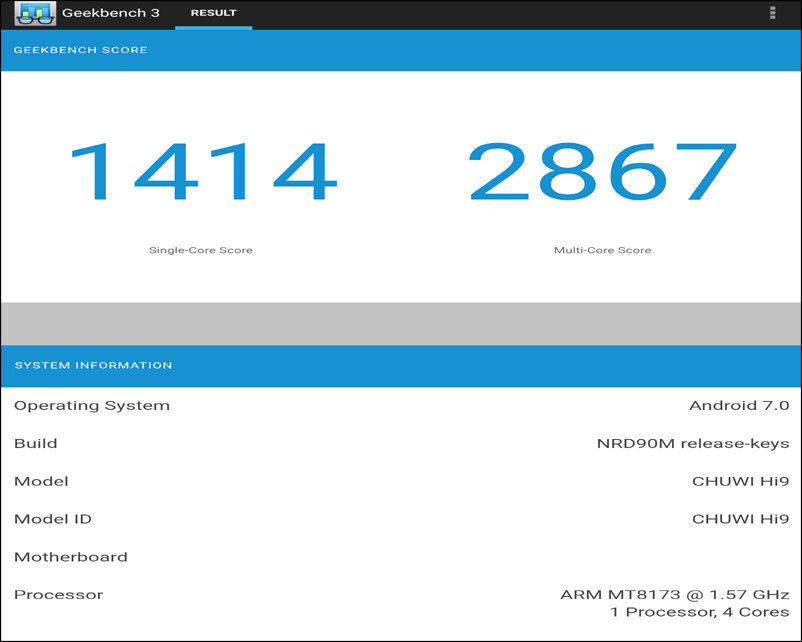802x642 pixels.
Task: Select the NRD90M release-keys value
Action: (693, 444)
